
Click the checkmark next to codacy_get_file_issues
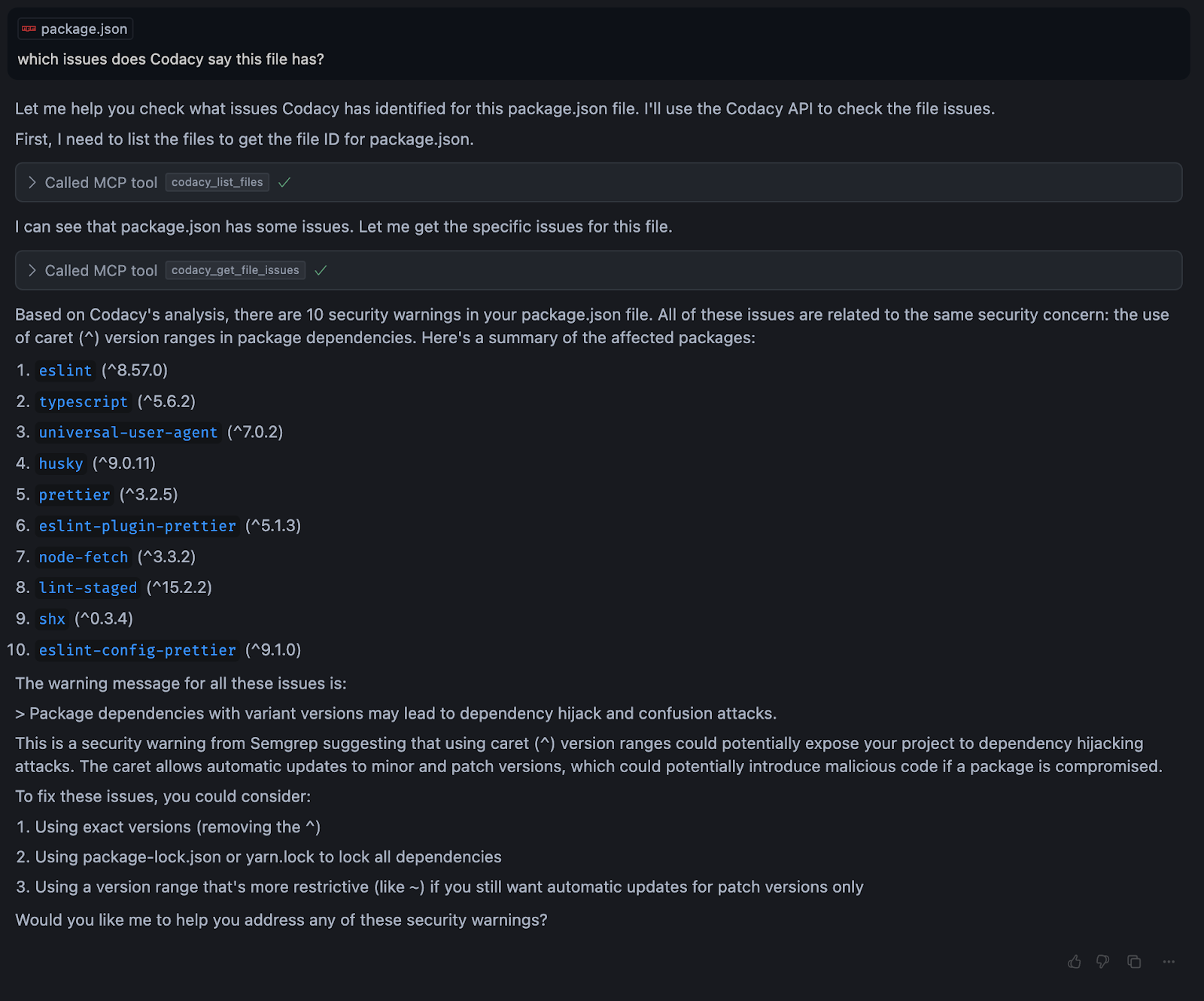(321, 270)
